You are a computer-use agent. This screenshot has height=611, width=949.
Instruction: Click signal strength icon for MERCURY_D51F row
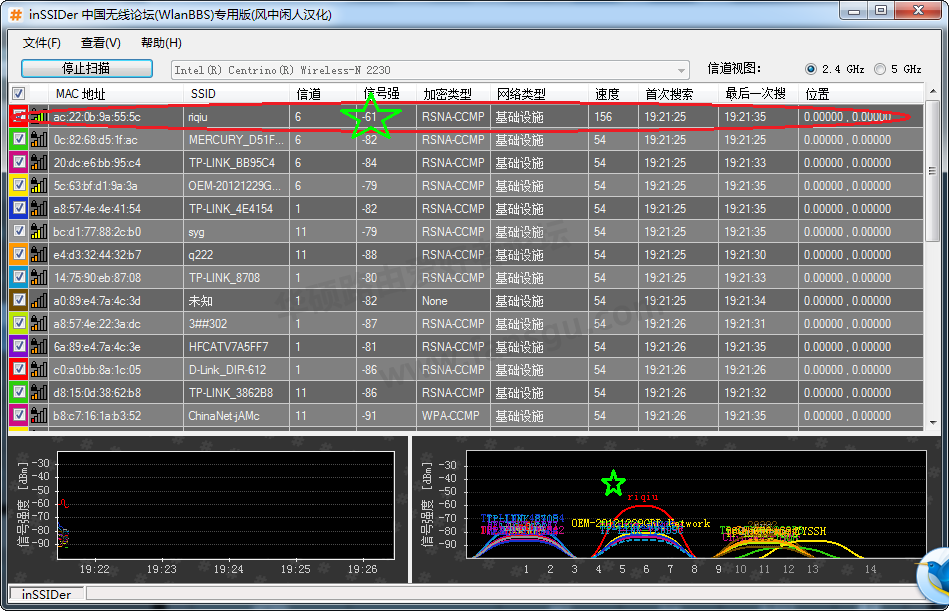pos(39,140)
